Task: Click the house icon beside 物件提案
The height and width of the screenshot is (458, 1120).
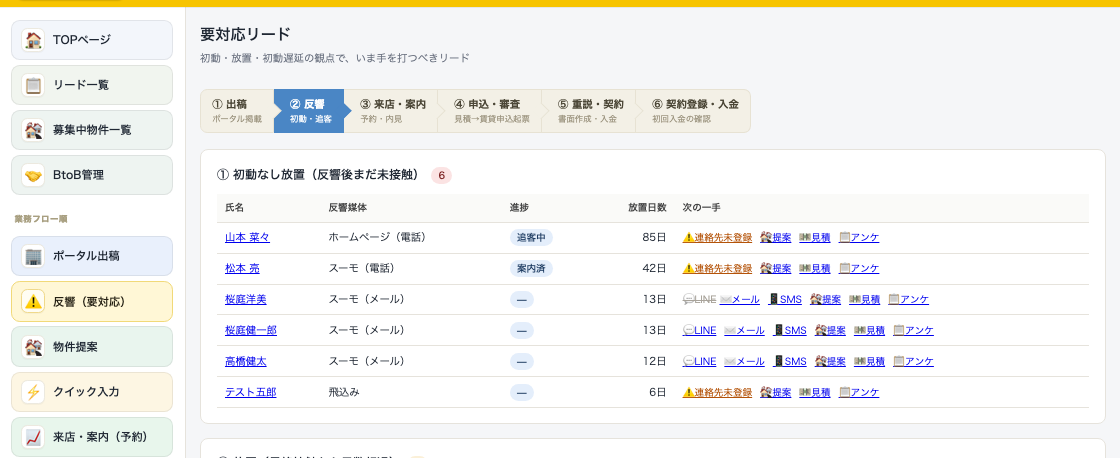Action: (x=33, y=347)
